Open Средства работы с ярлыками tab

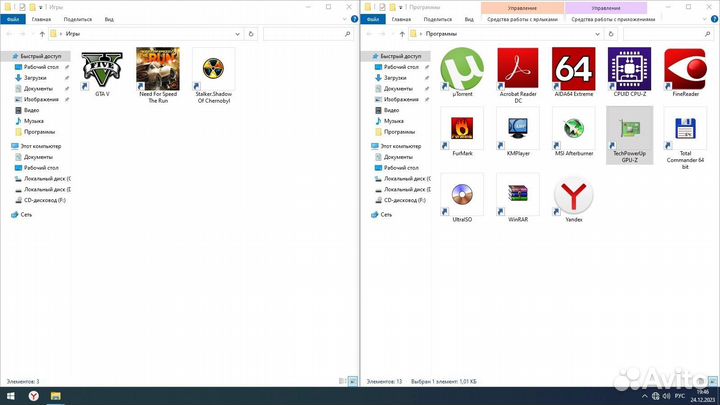click(522, 19)
